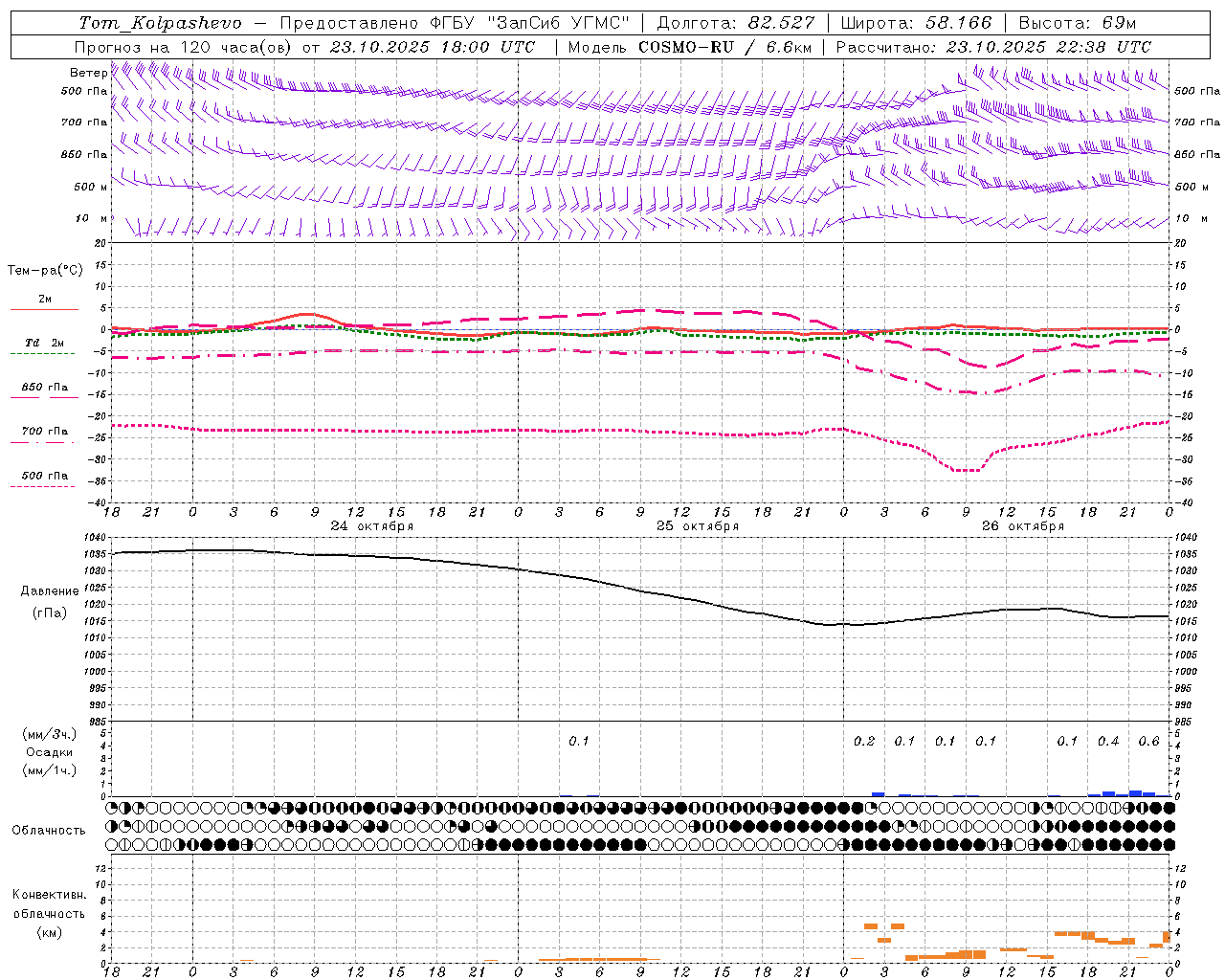Image resolution: width=1225 pixels, height=980 pixels.
Task: Click the '(мм/3ч.)' precipitation unit label
Action: 49,734
